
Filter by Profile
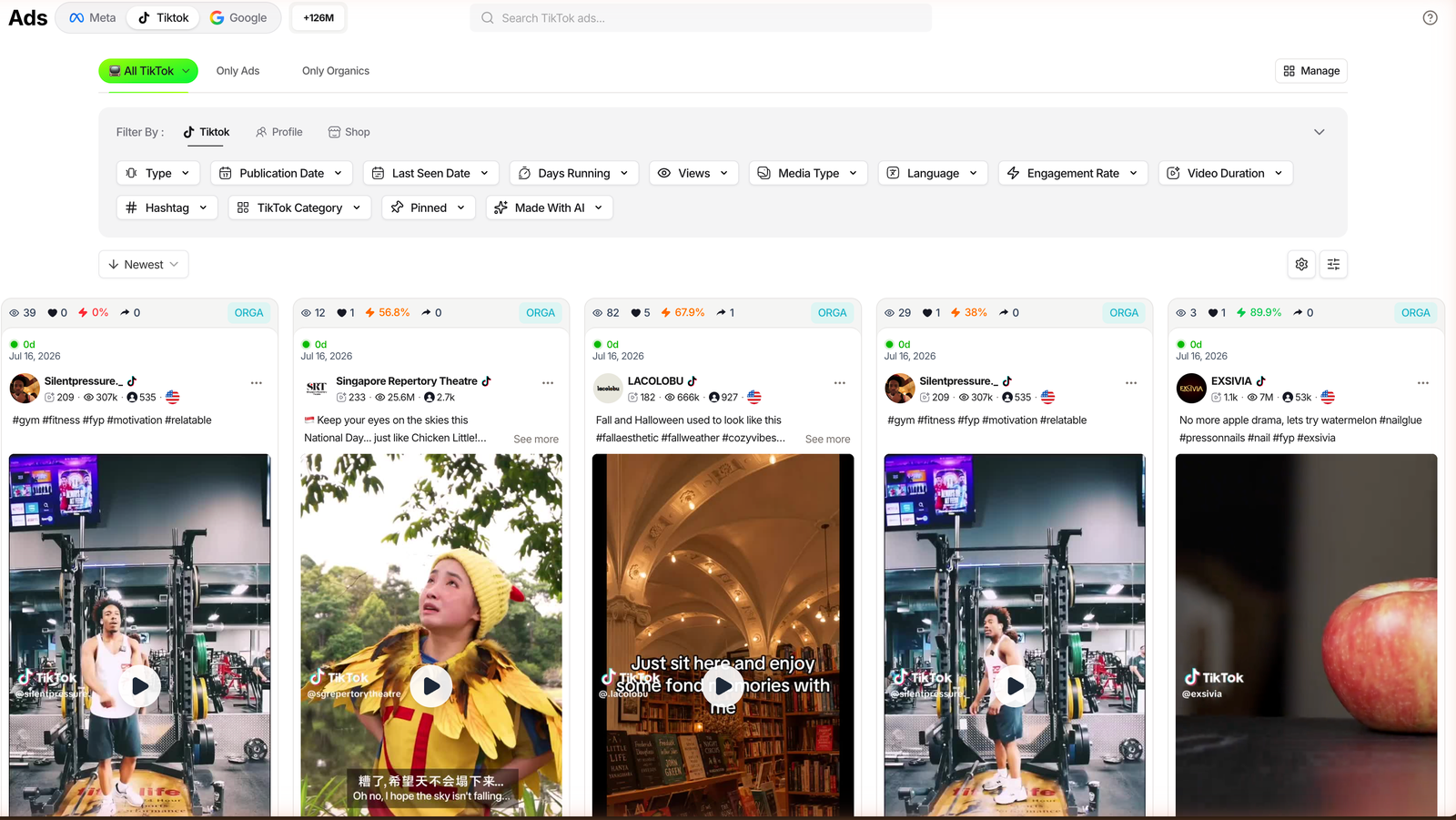pyautogui.click(x=278, y=132)
